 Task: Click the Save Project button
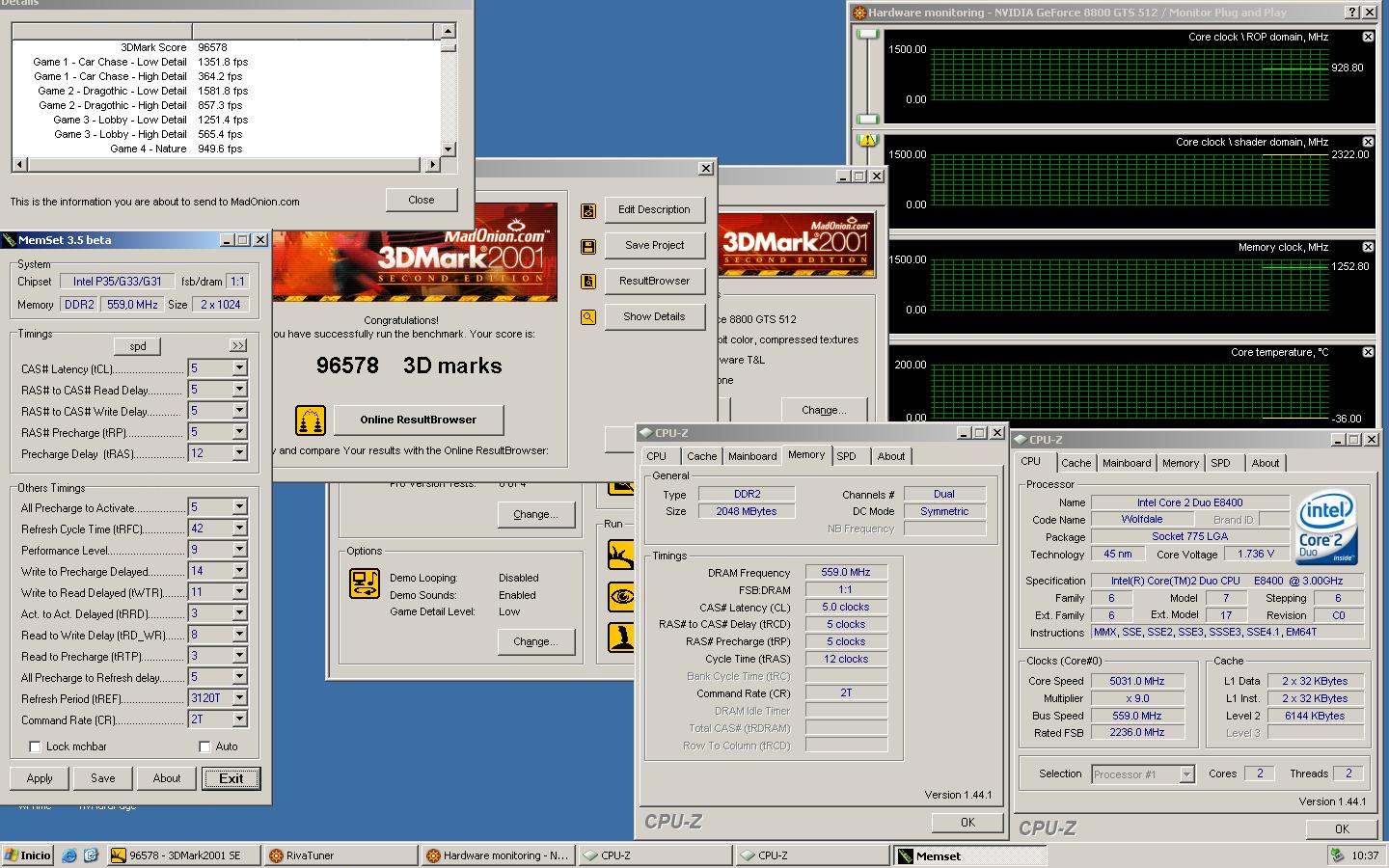tap(654, 245)
